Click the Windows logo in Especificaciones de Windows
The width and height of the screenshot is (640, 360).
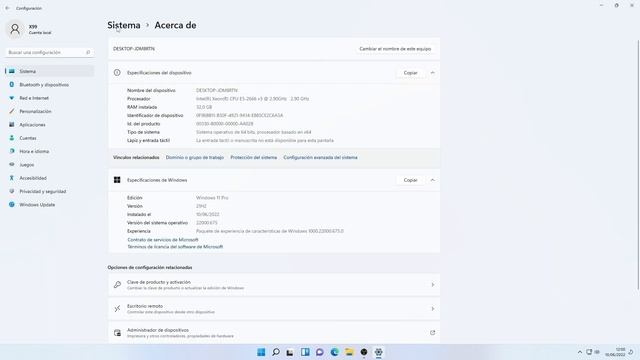coord(117,180)
